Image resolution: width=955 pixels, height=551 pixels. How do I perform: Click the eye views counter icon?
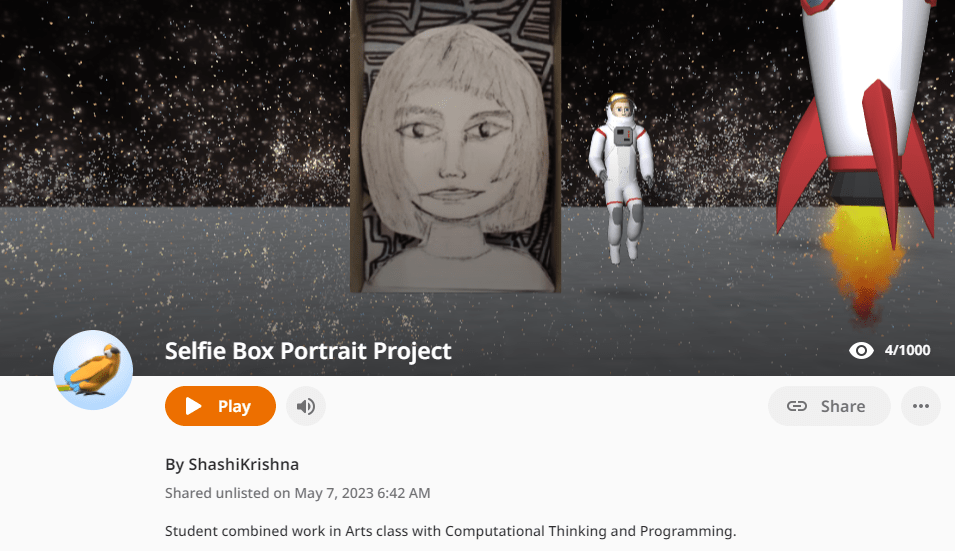861,350
